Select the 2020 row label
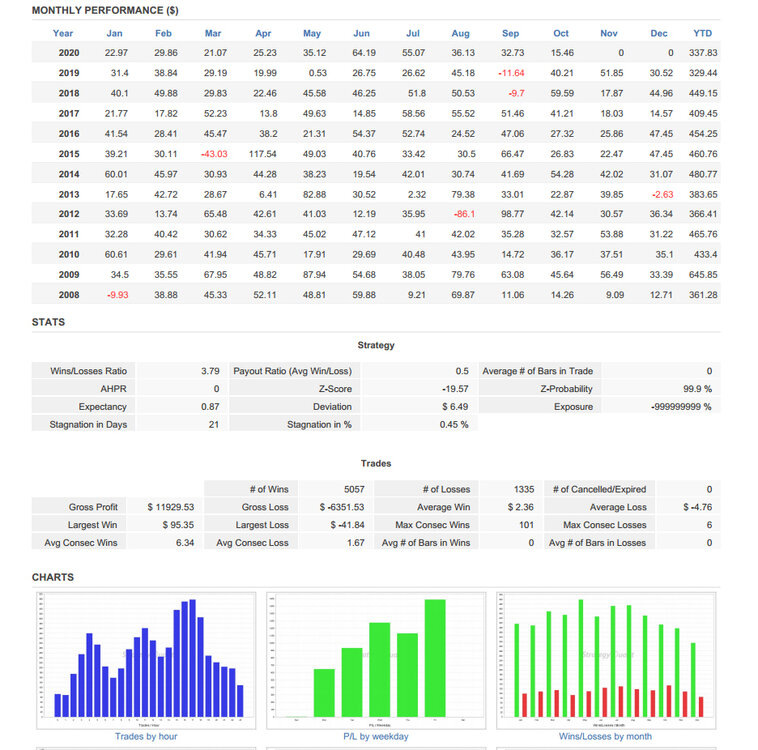The height and width of the screenshot is (750, 758). click(x=69, y=53)
